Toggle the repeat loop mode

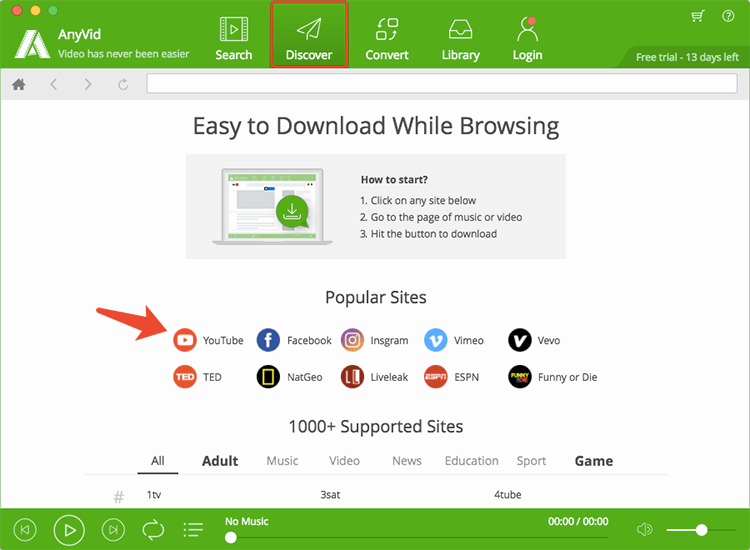point(153,530)
